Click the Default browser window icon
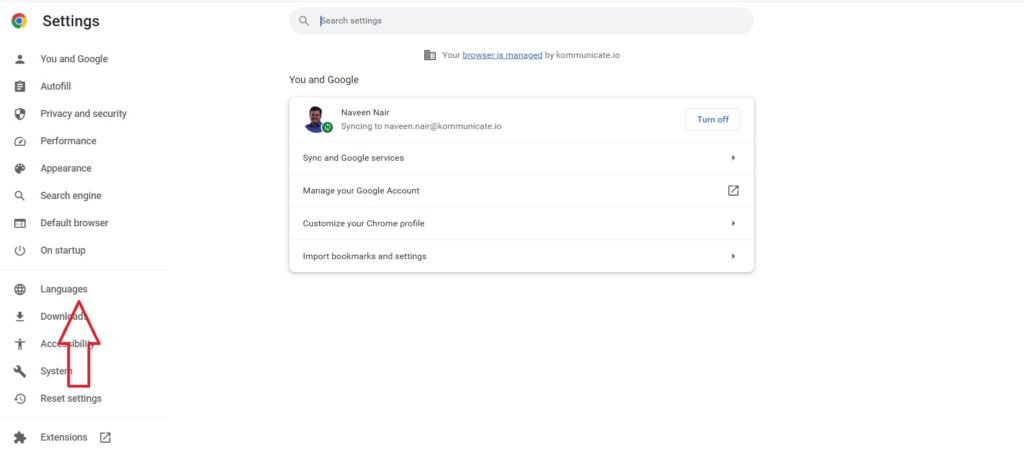The image size is (1024, 457). [20, 223]
